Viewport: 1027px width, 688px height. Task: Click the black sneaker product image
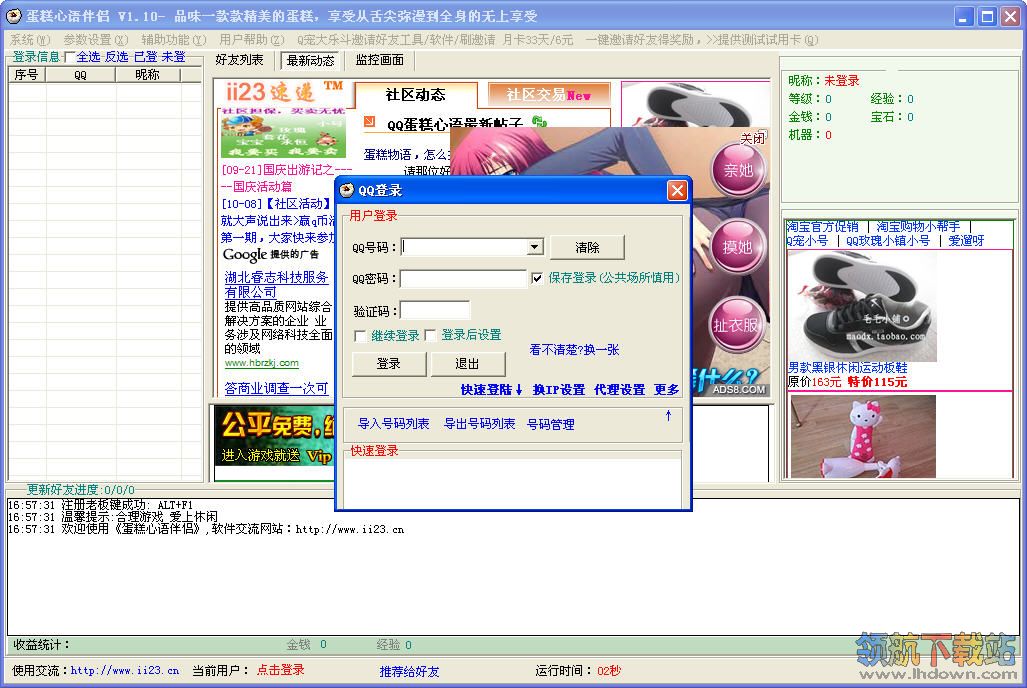[862, 306]
